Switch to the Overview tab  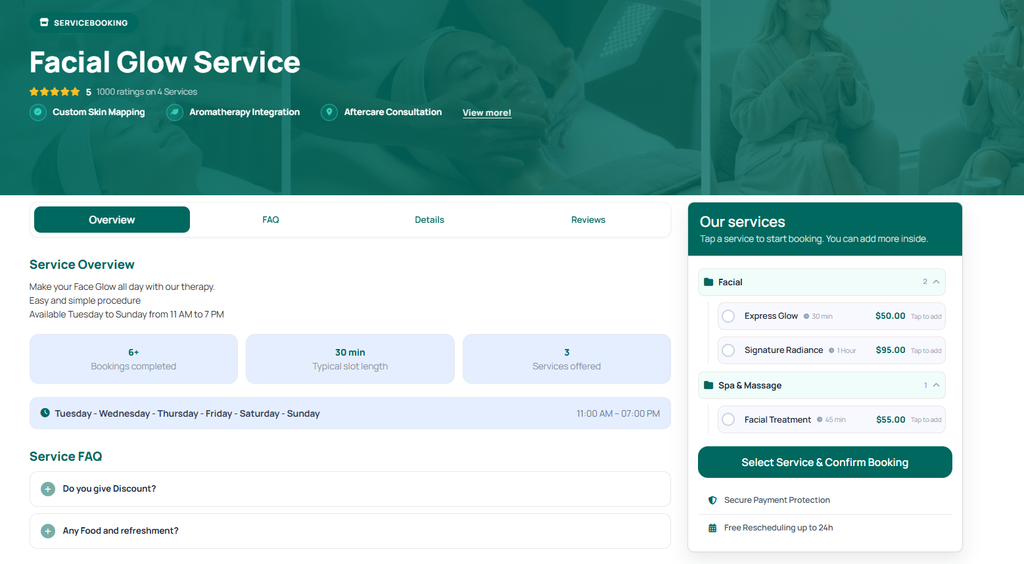112,220
